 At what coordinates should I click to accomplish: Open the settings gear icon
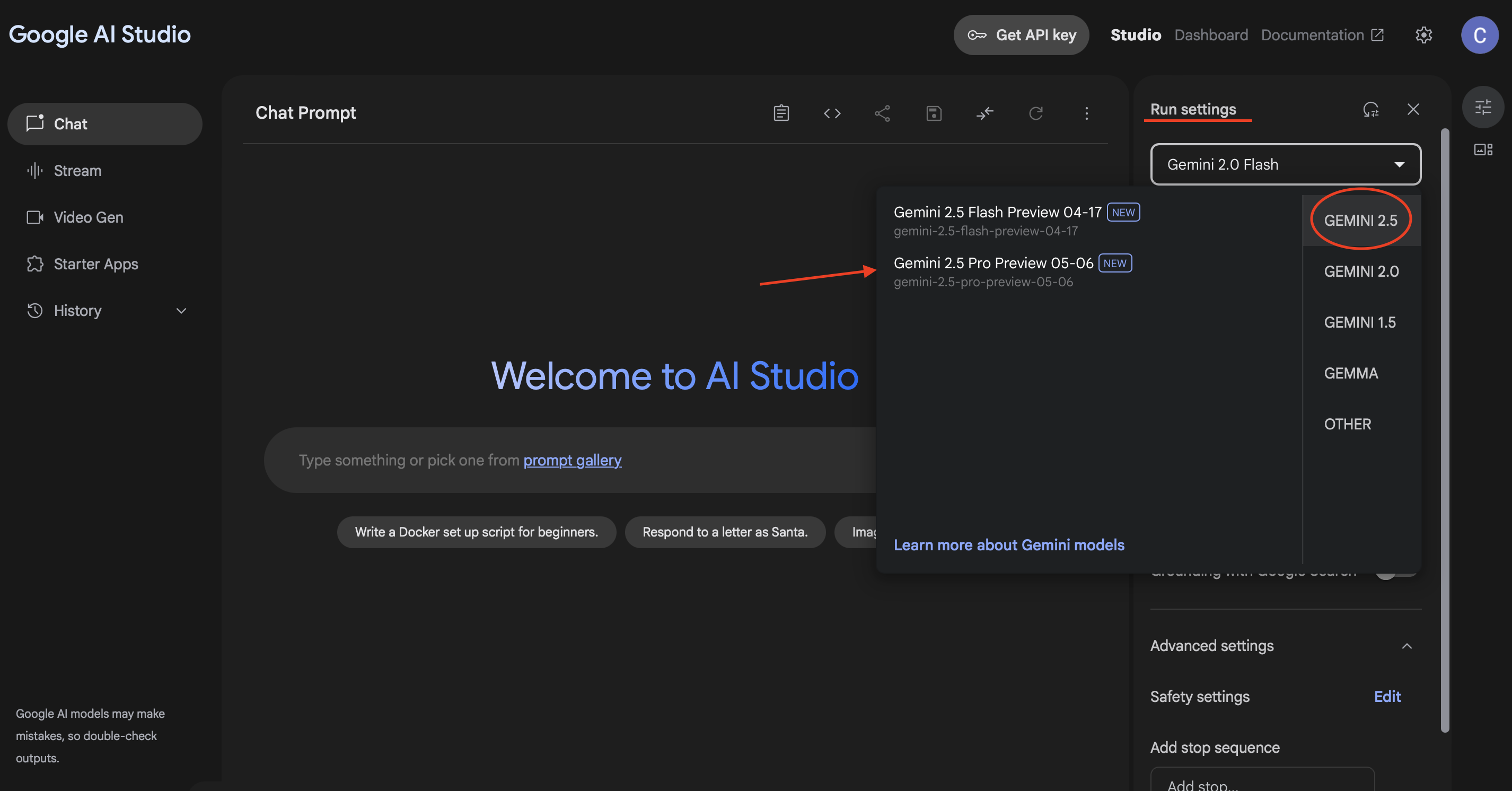point(1423,34)
